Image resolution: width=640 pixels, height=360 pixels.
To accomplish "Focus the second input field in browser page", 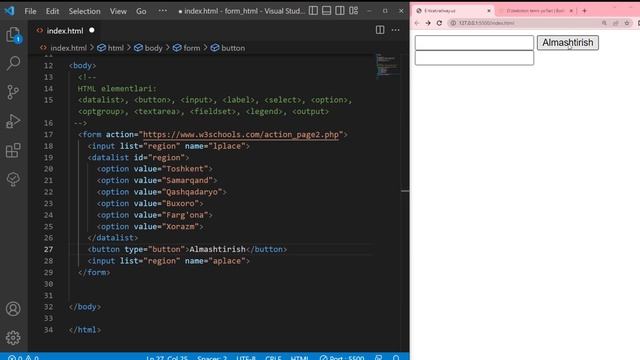I will point(474,58).
